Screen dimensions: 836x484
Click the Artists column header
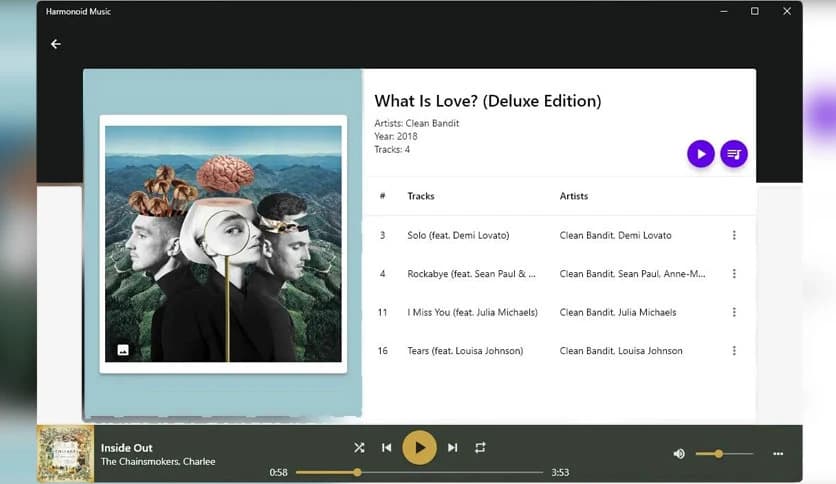pos(574,196)
